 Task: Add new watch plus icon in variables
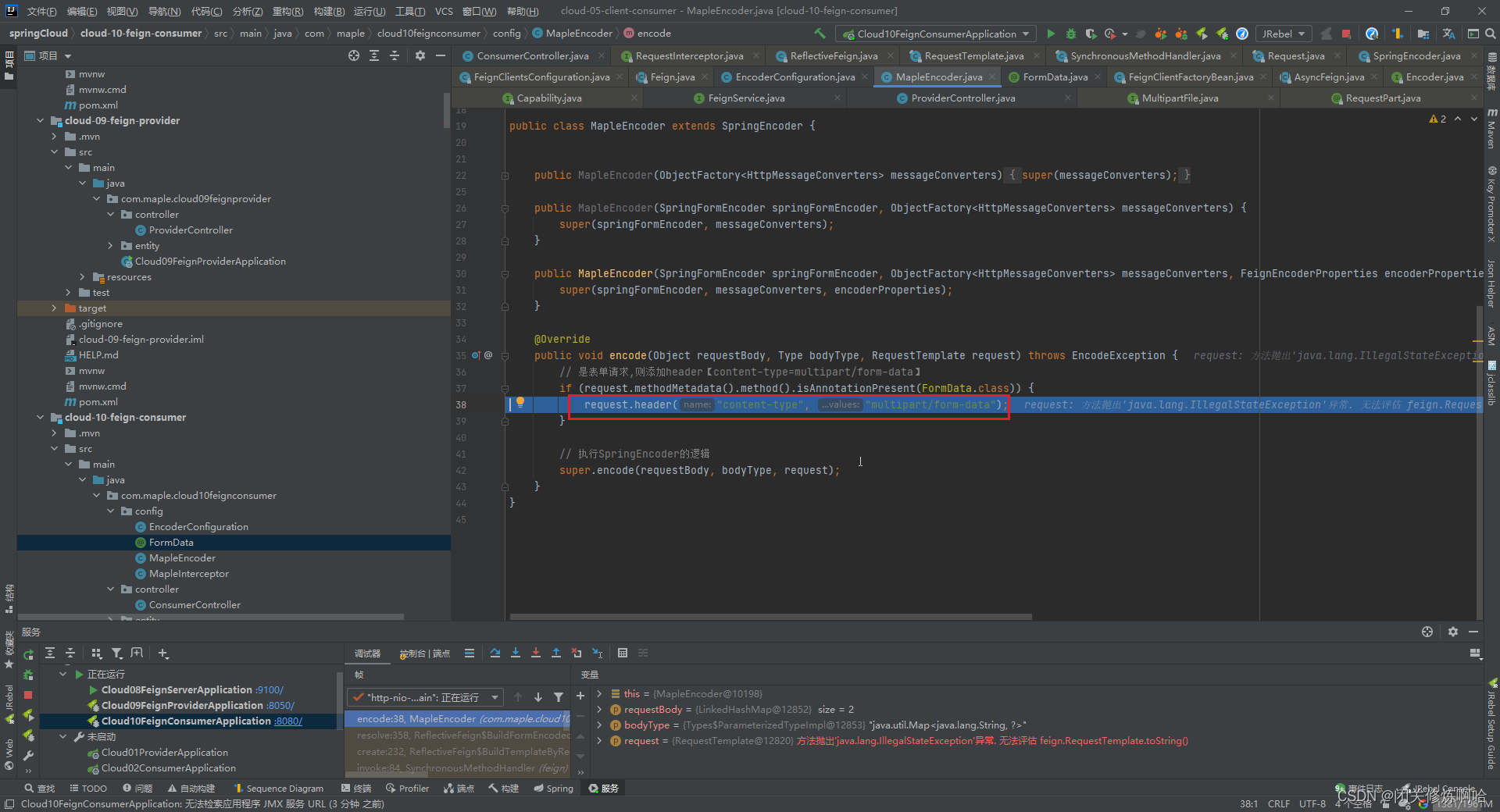click(580, 696)
